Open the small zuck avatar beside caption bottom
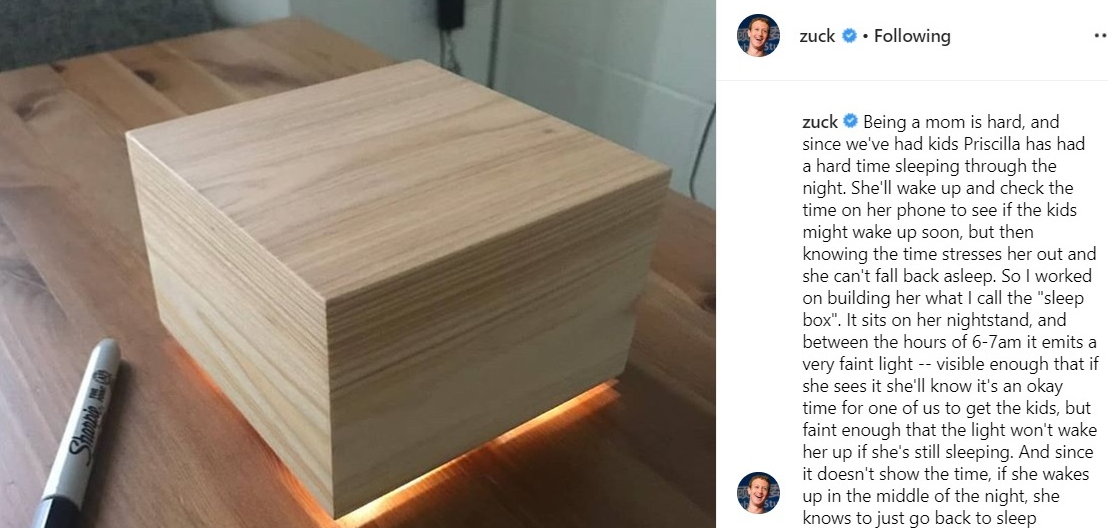This screenshot has width=1108, height=528. [x=758, y=493]
